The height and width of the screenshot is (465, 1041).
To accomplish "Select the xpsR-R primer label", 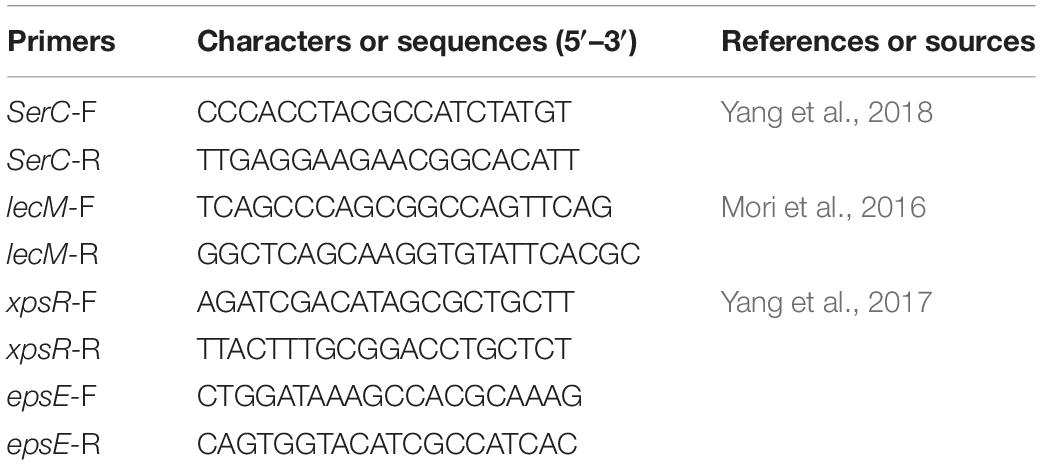I will 53,350.
